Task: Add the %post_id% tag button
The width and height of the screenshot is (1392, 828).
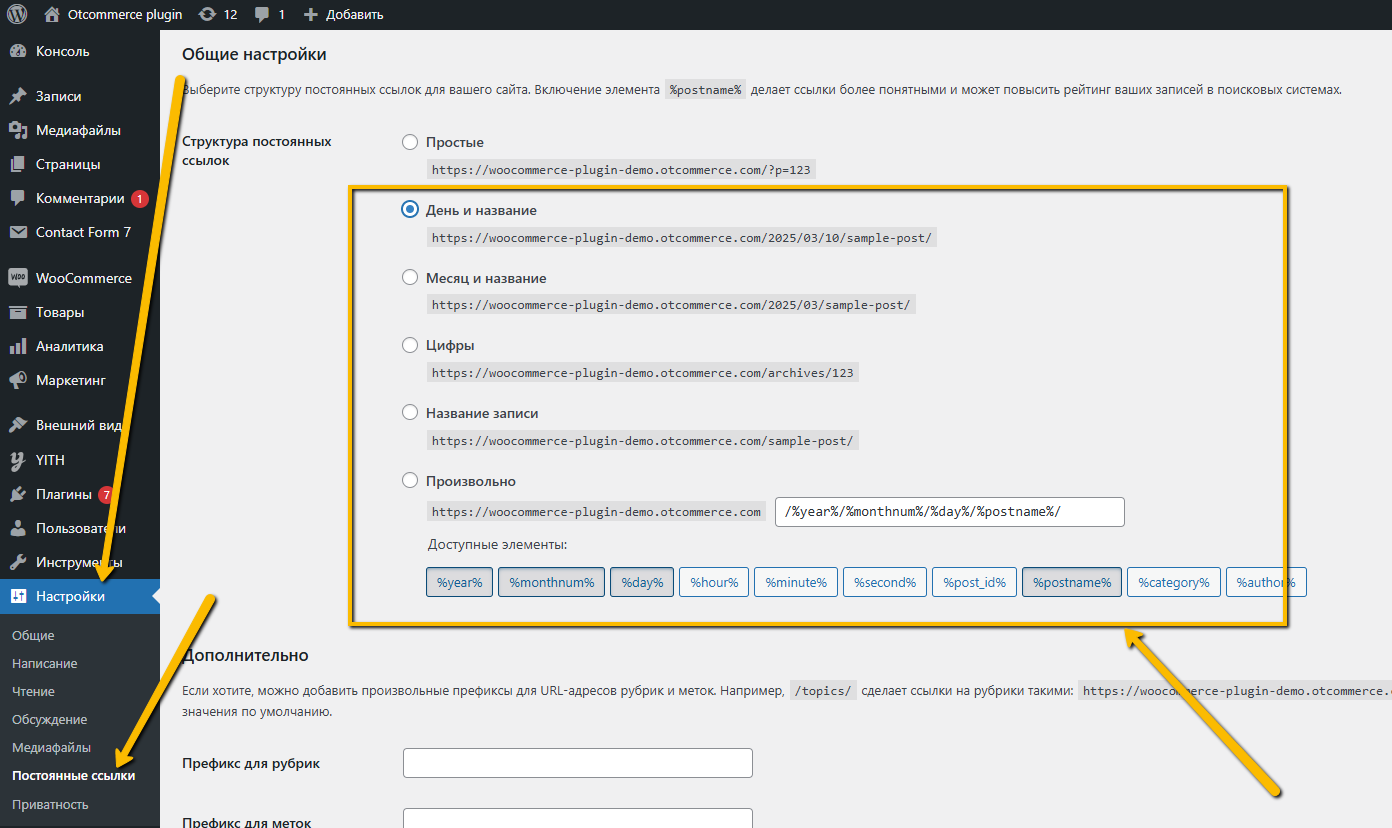Action: [975, 582]
